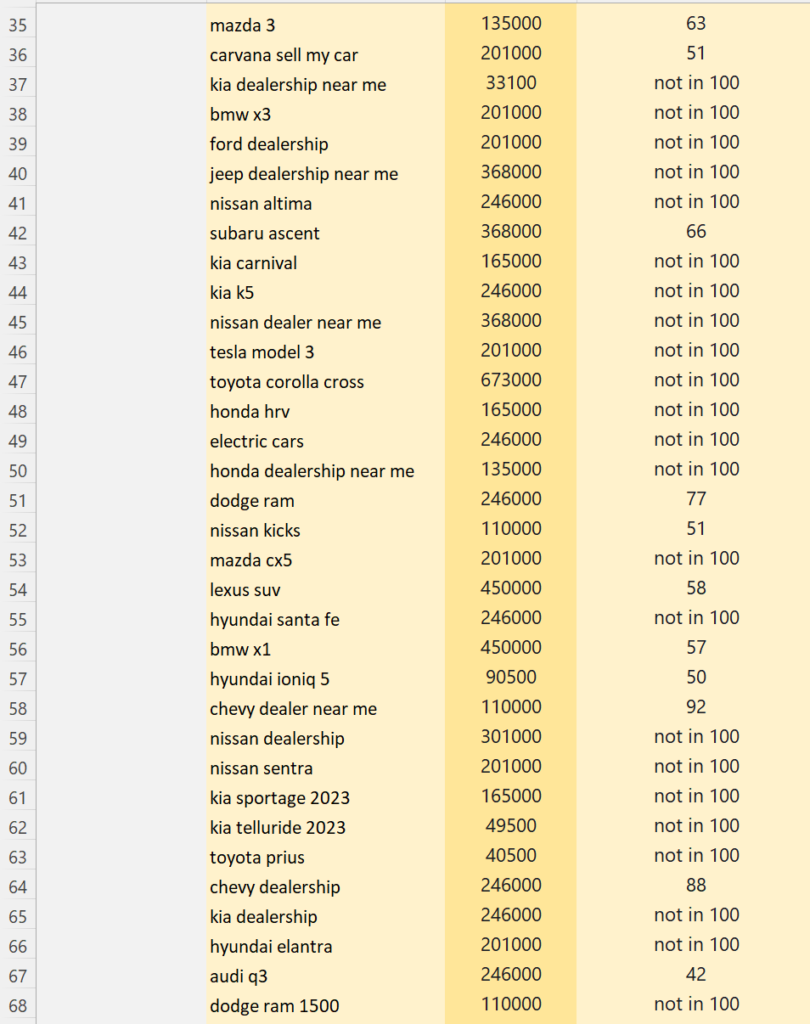Click 'honda dealership near me' cell
The width and height of the screenshot is (810, 1024).
coord(325,471)
